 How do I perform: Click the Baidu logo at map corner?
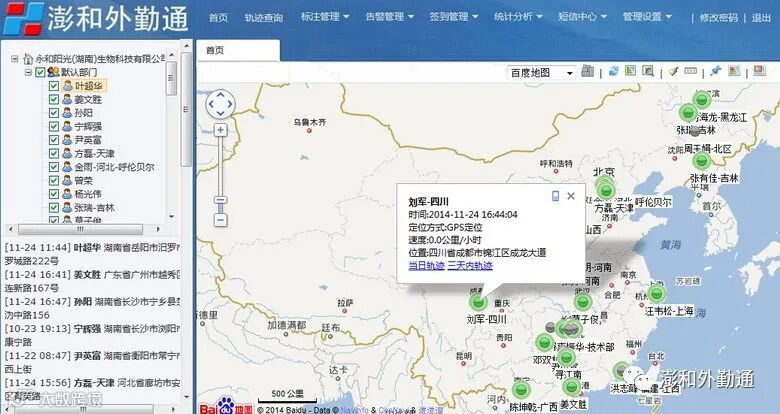pyautogui.click(x=226, y=406)
